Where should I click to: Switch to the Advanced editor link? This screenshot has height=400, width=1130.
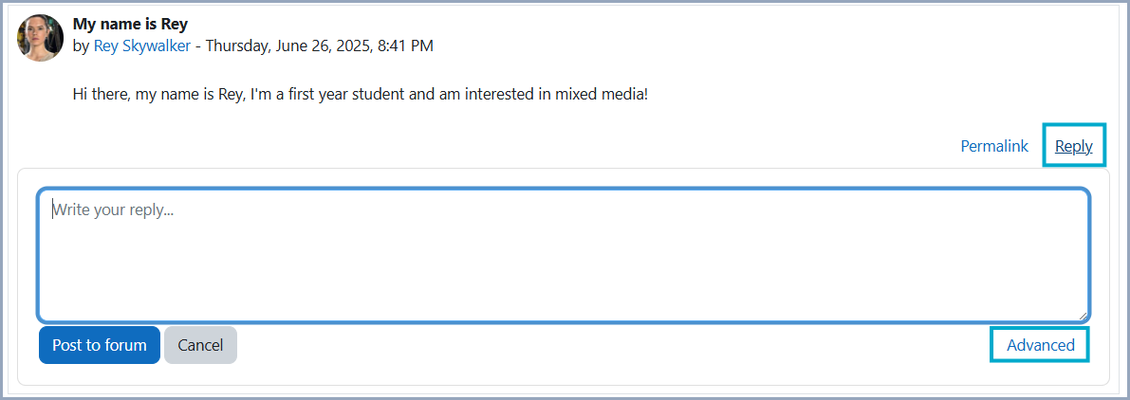point(1040,345)
